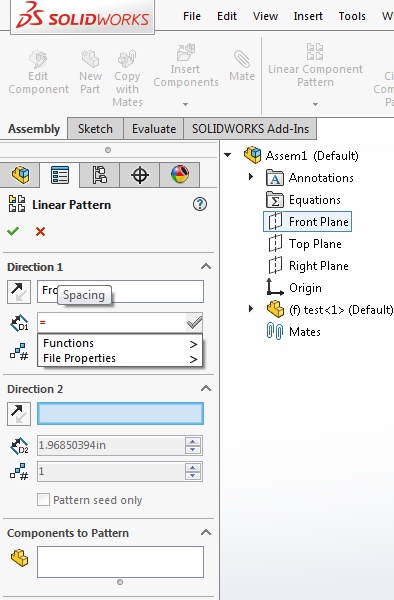
Task: Collapse the Components to Pattern section
Action: pyautogui.click(x=206, y=532)
